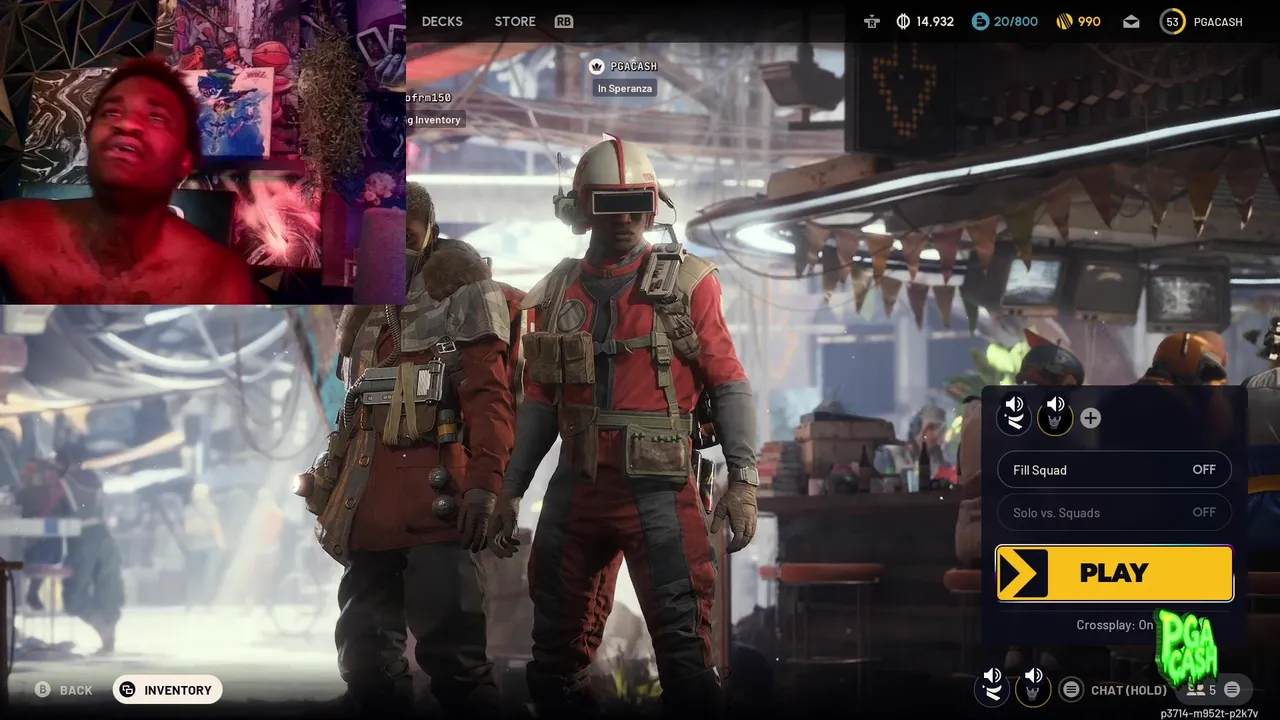The width and height of the screenshot is (1280, 720).
Task: Click the gold-ringed squad member avatar in play panel
Action: 1055,420
